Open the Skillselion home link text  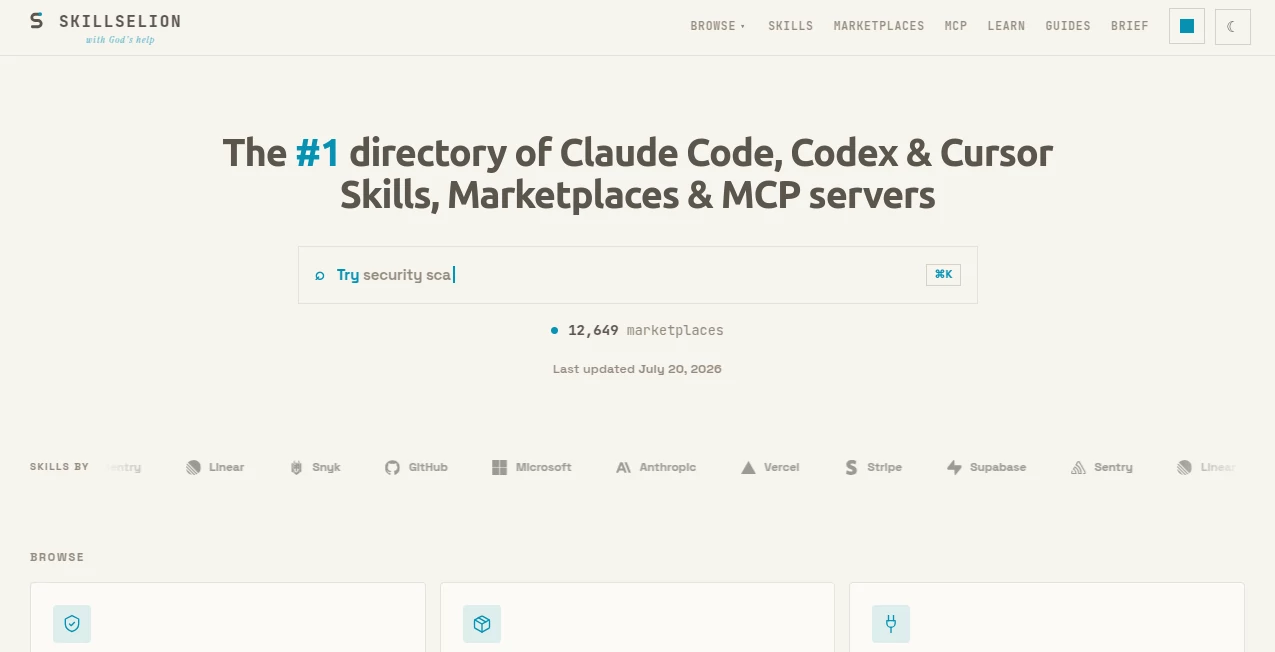point(120,21)
